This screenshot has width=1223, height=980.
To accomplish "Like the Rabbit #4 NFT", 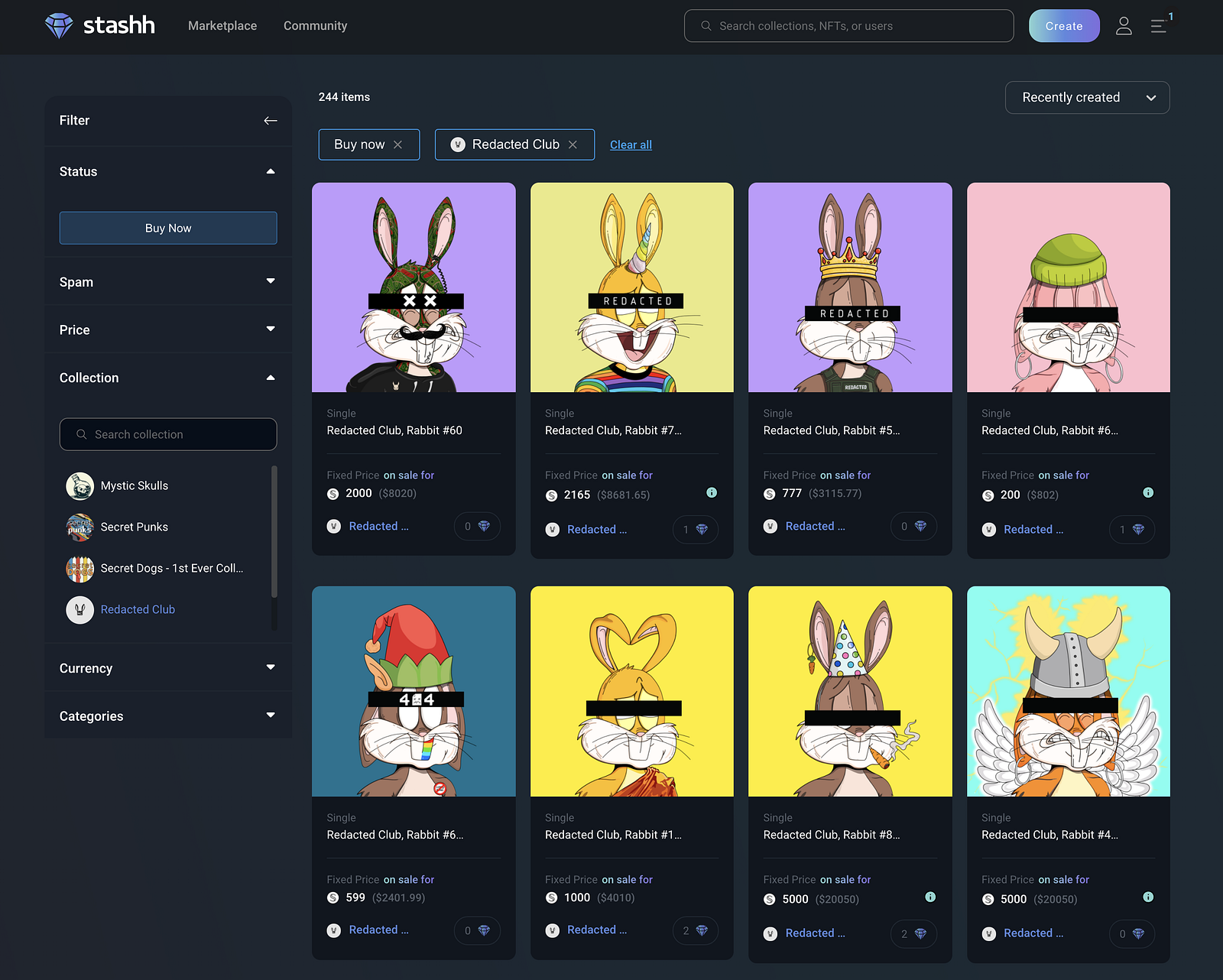I will coord(1132,933).
